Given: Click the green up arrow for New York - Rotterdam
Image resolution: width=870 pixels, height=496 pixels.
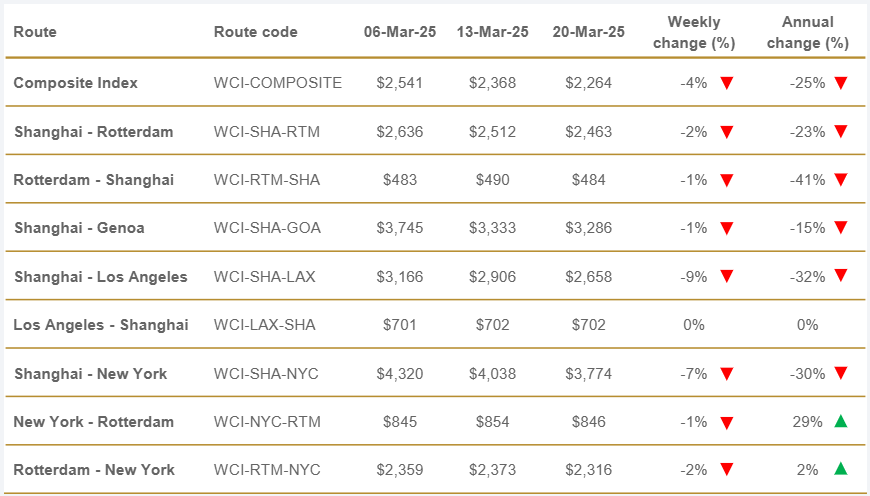Looking at the screenshot, I should 841,422.
